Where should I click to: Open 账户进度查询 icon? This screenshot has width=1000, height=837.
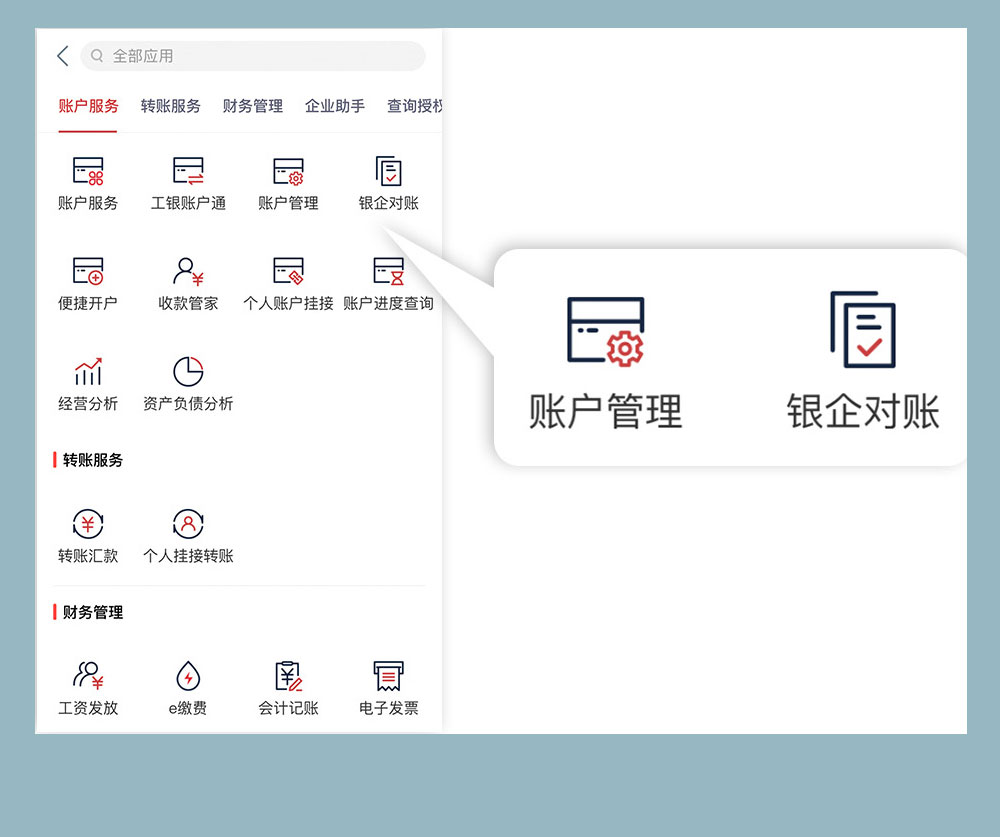tap(388, 272)
